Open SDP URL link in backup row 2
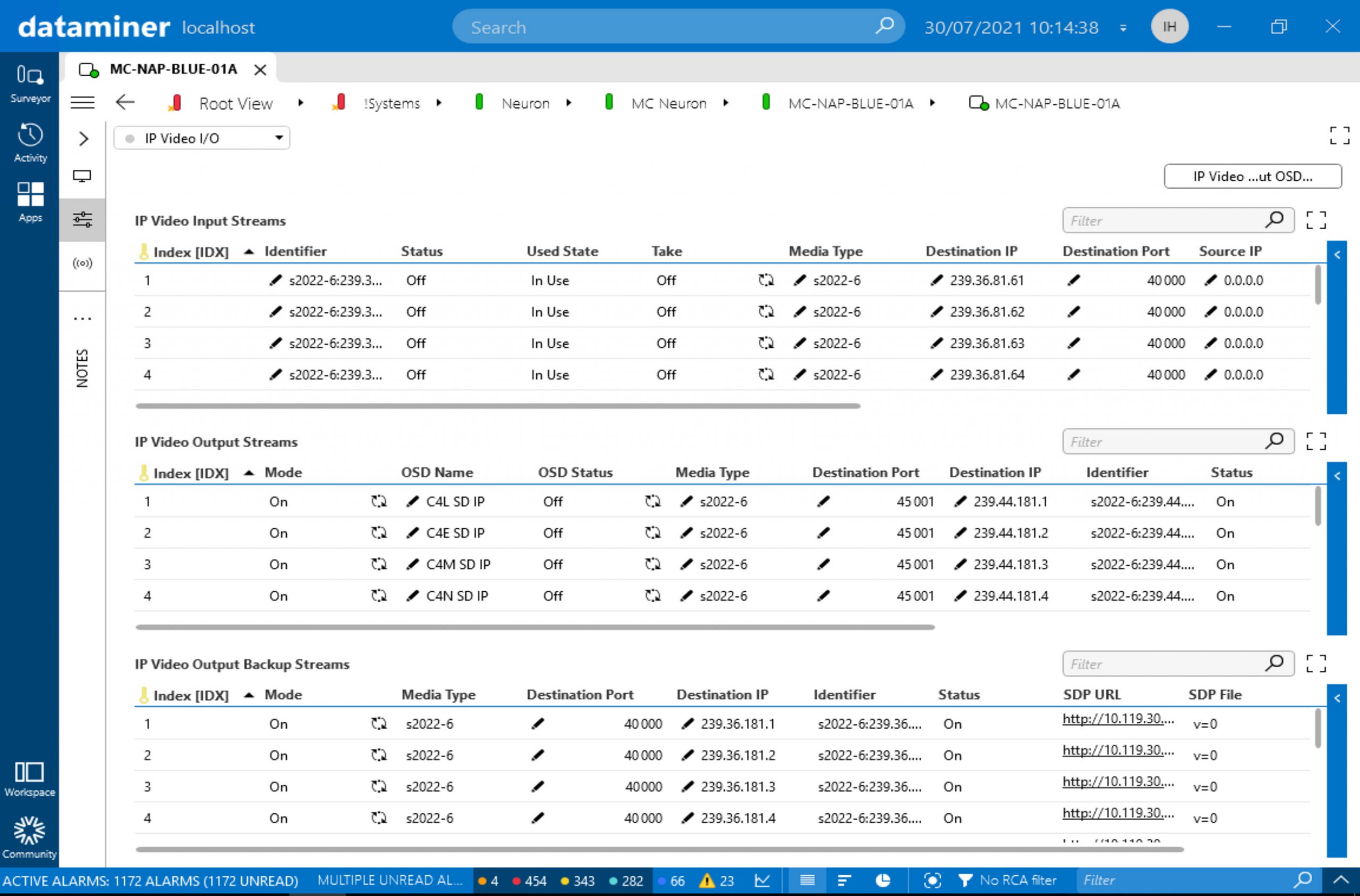Viewport: 1360px width, 896px height. point(1118,750)
